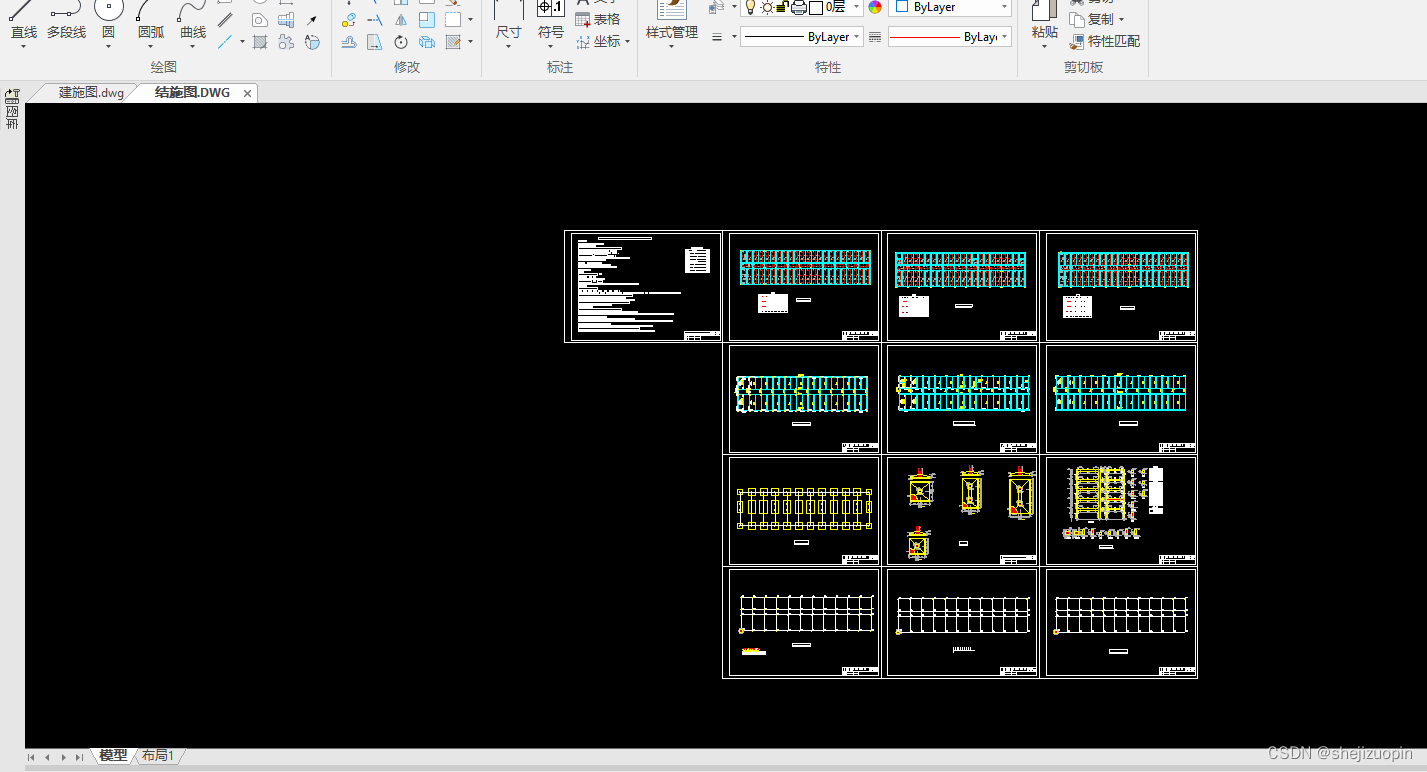The width and height of the screenshot is (1427, 772).
Task: Open the rainbow color wheel picker
Action: [x=875, y=6]
